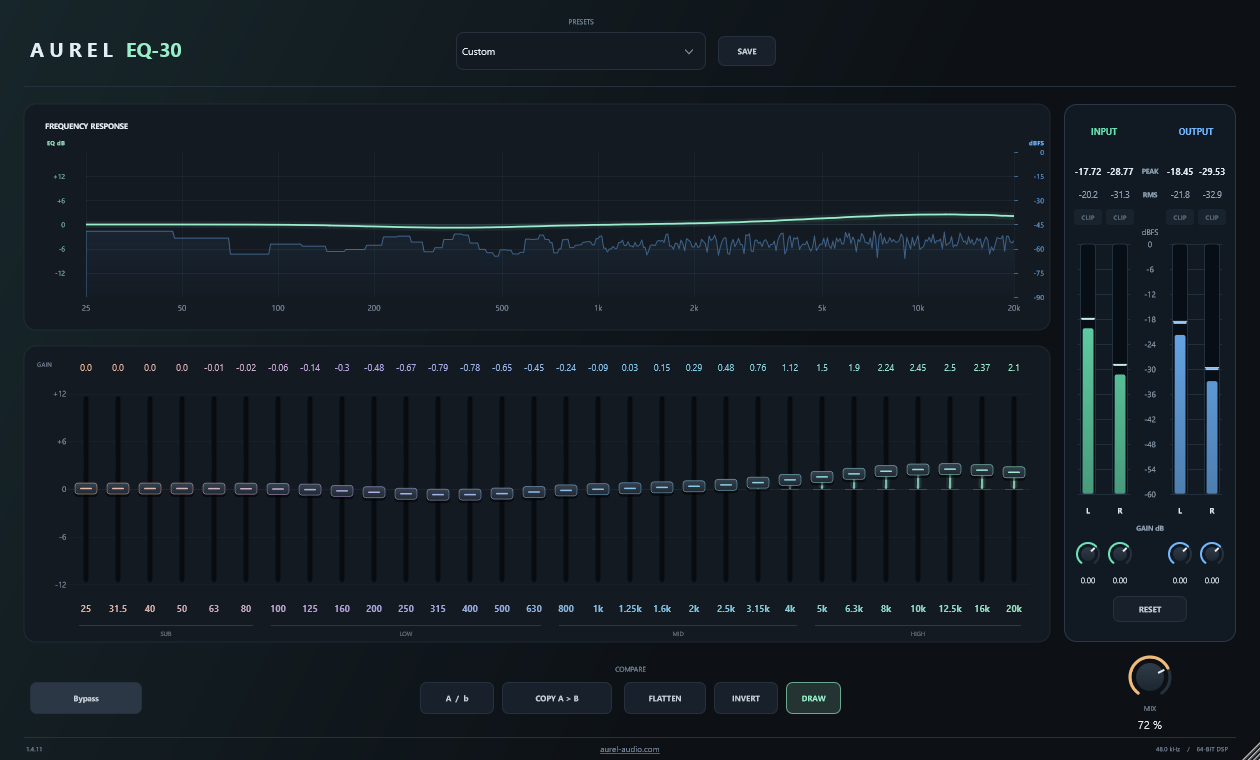
Task: Click the 63 Hz band fader handle
Action: (x=214, y=488)
